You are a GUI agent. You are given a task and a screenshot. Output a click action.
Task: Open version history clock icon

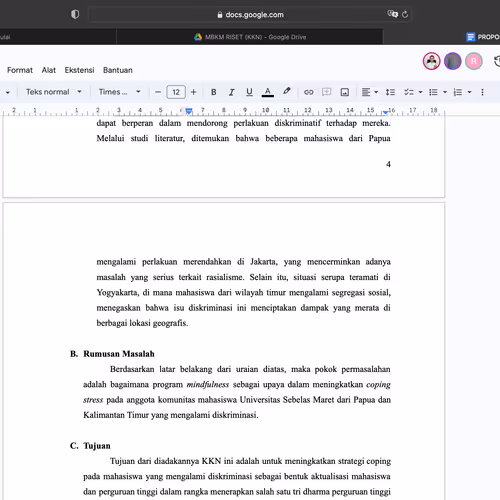(x=497, y=61)
